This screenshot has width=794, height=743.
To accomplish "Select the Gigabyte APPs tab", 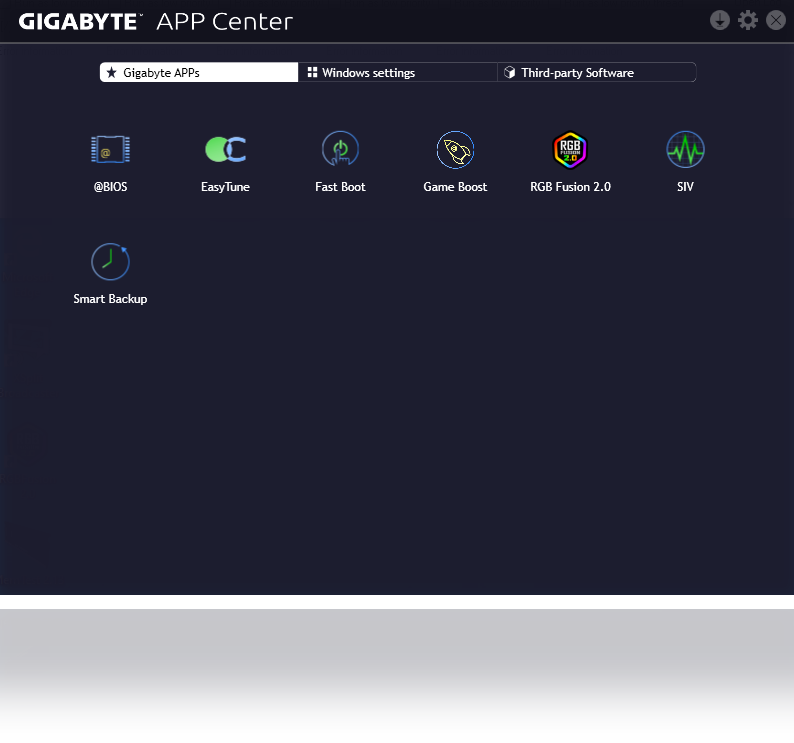I will pos(199,73).
